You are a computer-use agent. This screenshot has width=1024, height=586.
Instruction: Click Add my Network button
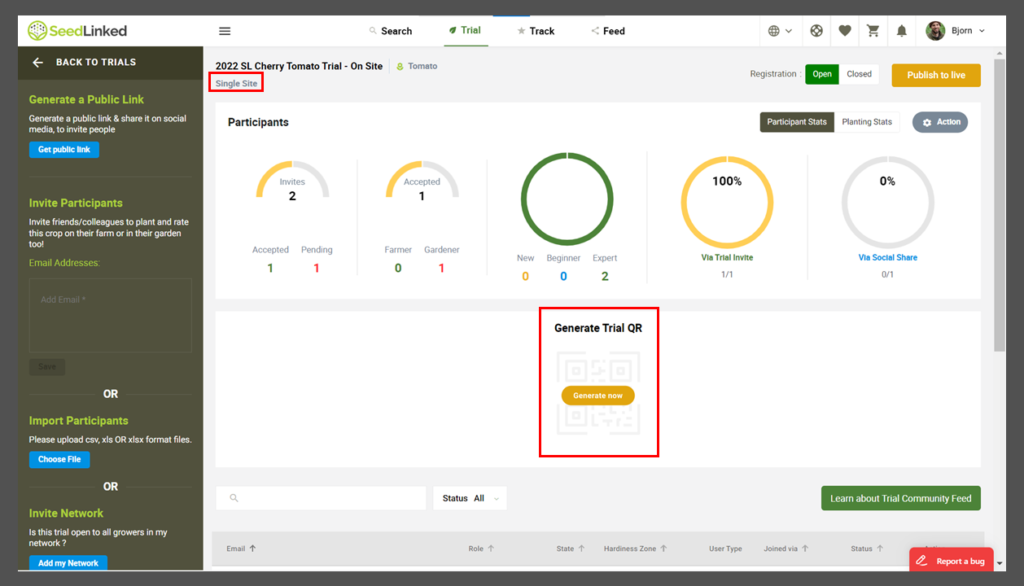(x=68, y=562)
